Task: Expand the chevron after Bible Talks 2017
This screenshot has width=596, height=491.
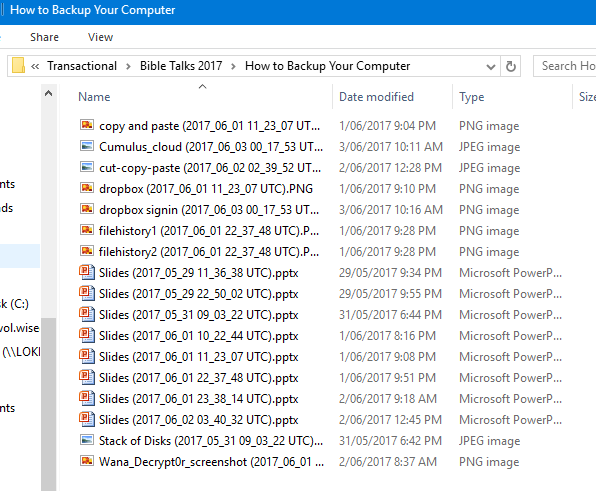Action: (233, 67)
